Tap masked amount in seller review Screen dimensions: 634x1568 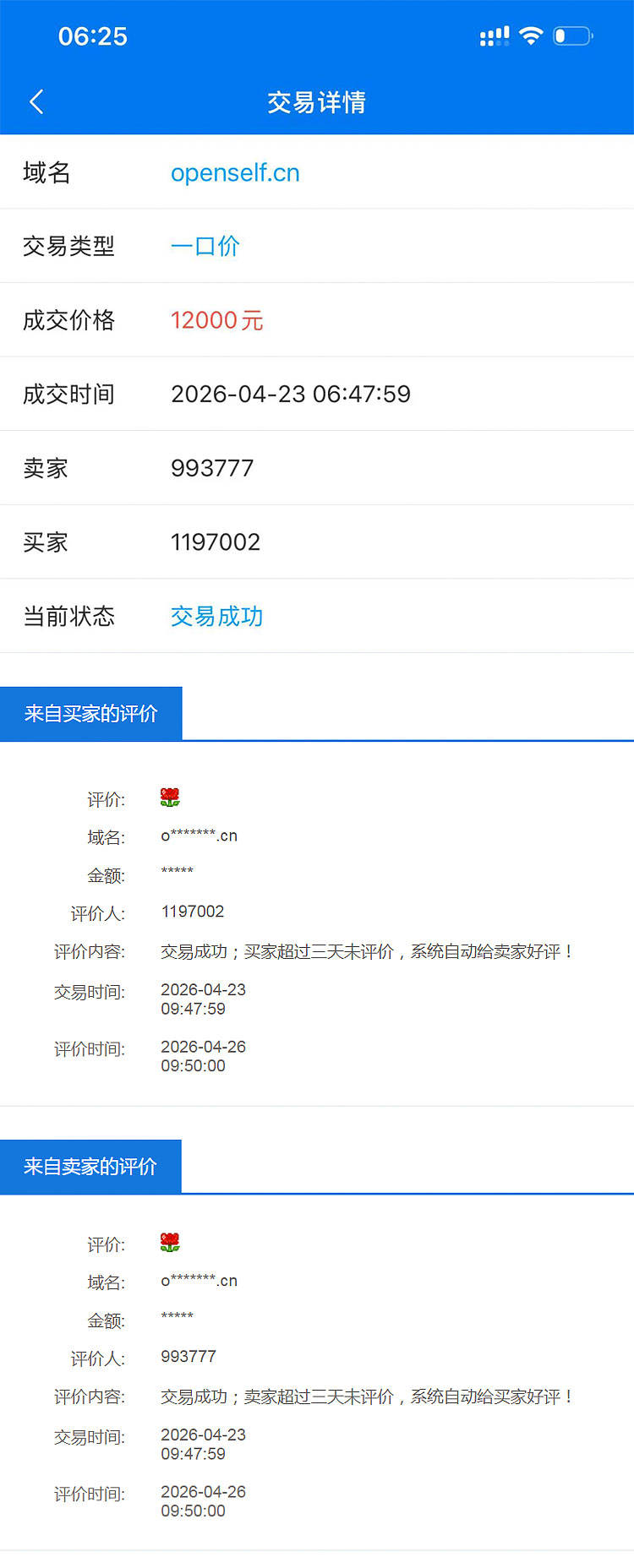(x=178, y=1316)
